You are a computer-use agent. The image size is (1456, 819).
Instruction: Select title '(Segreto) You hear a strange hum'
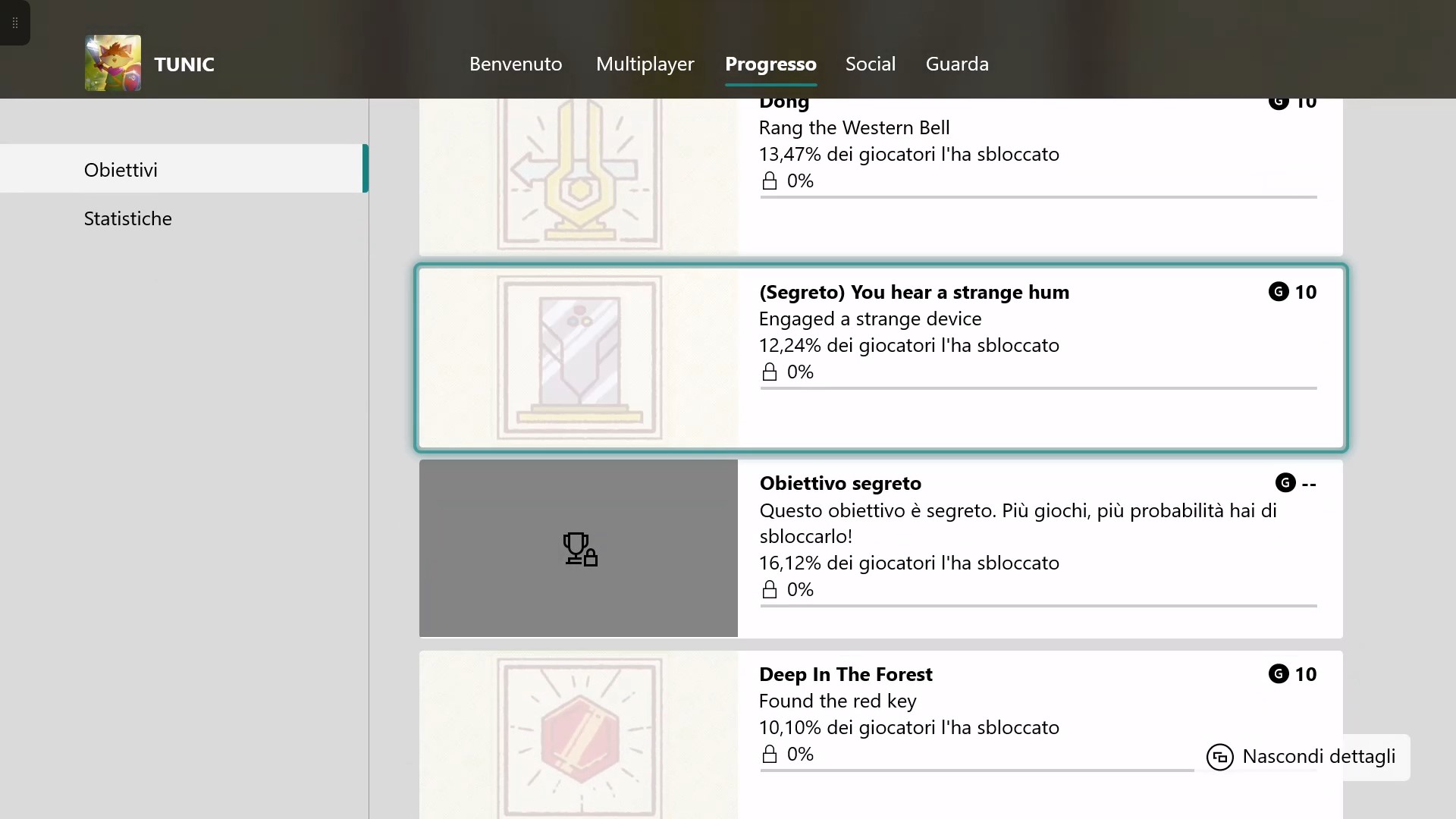pyautogui.click(x=915, y=292)
